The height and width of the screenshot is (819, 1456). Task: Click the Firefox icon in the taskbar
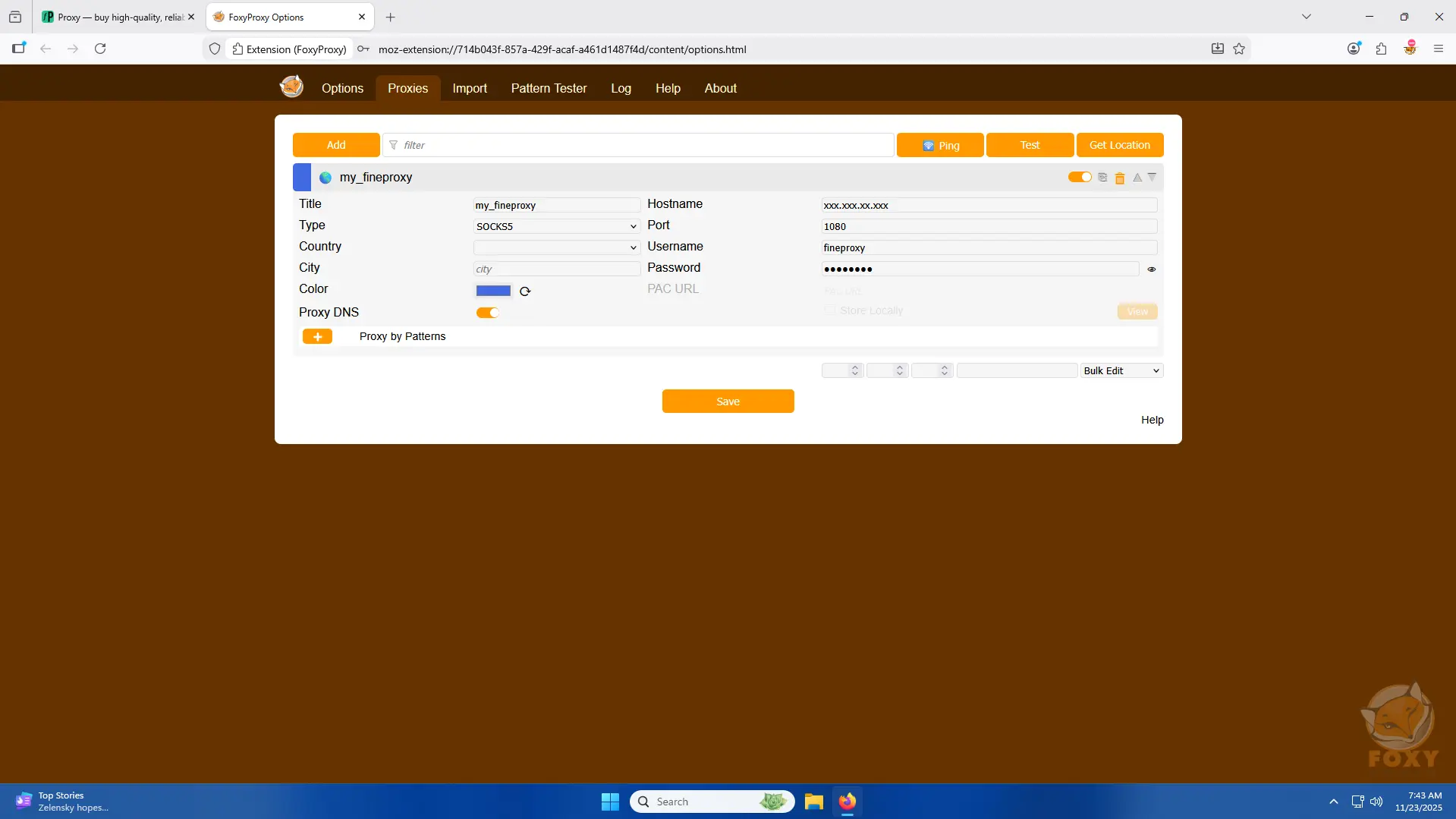coord(847,802)
